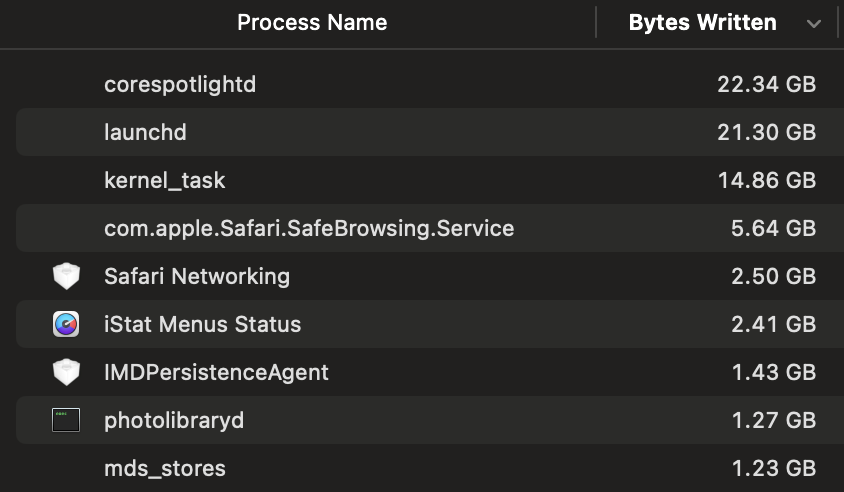
Task: Click the photolibraryd terminal icon
Action: coord(66,420)
